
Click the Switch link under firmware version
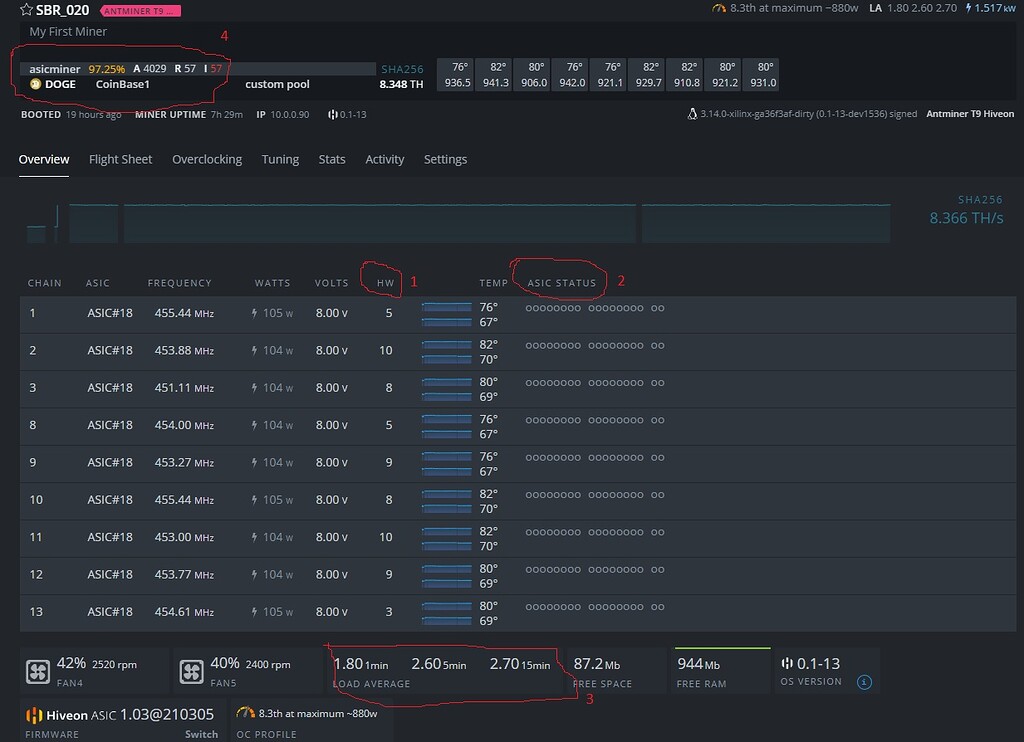[x=201, y=733]
